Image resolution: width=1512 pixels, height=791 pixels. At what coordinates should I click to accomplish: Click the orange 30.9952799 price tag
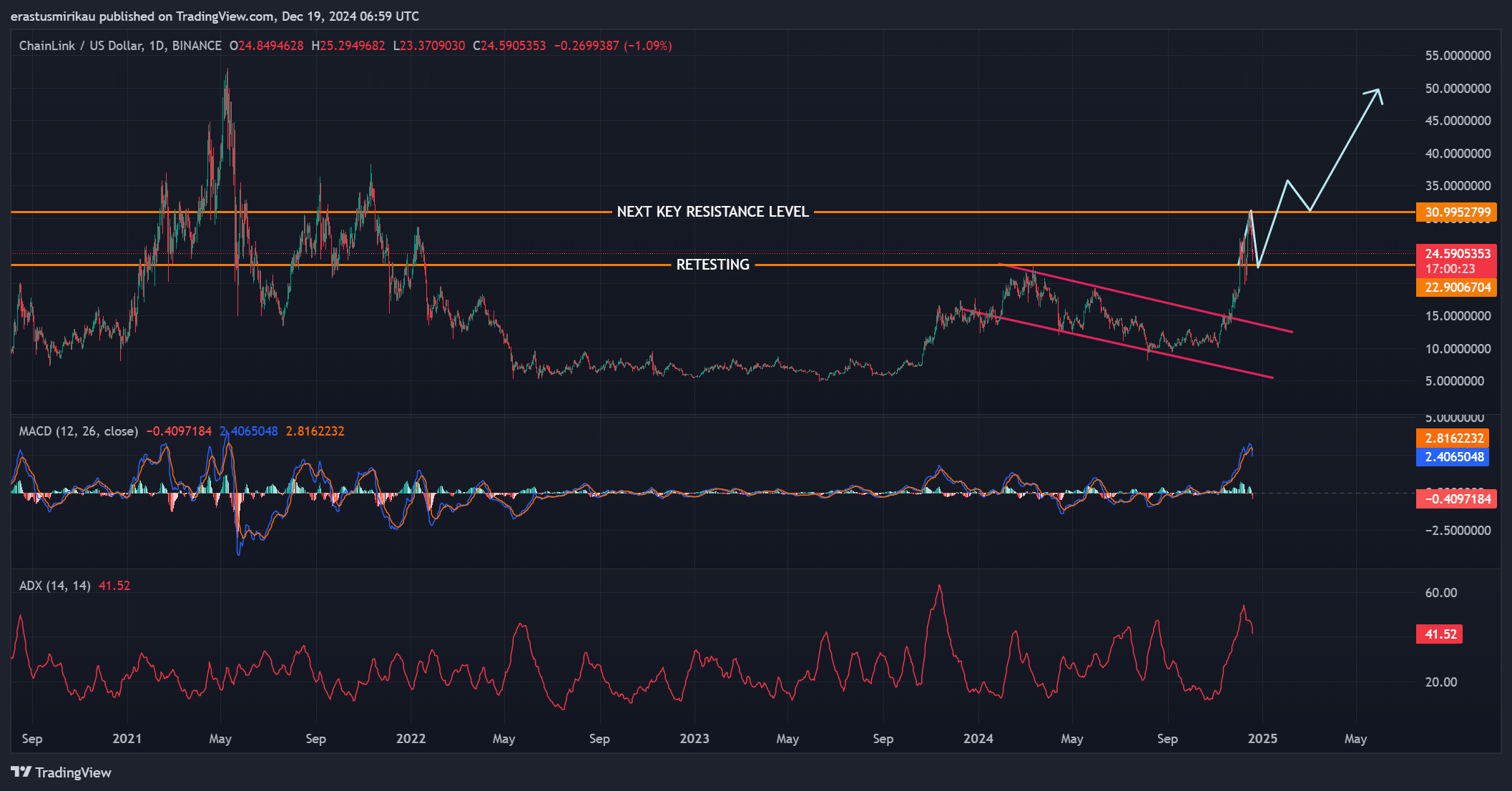click(x=1456, y=212)
